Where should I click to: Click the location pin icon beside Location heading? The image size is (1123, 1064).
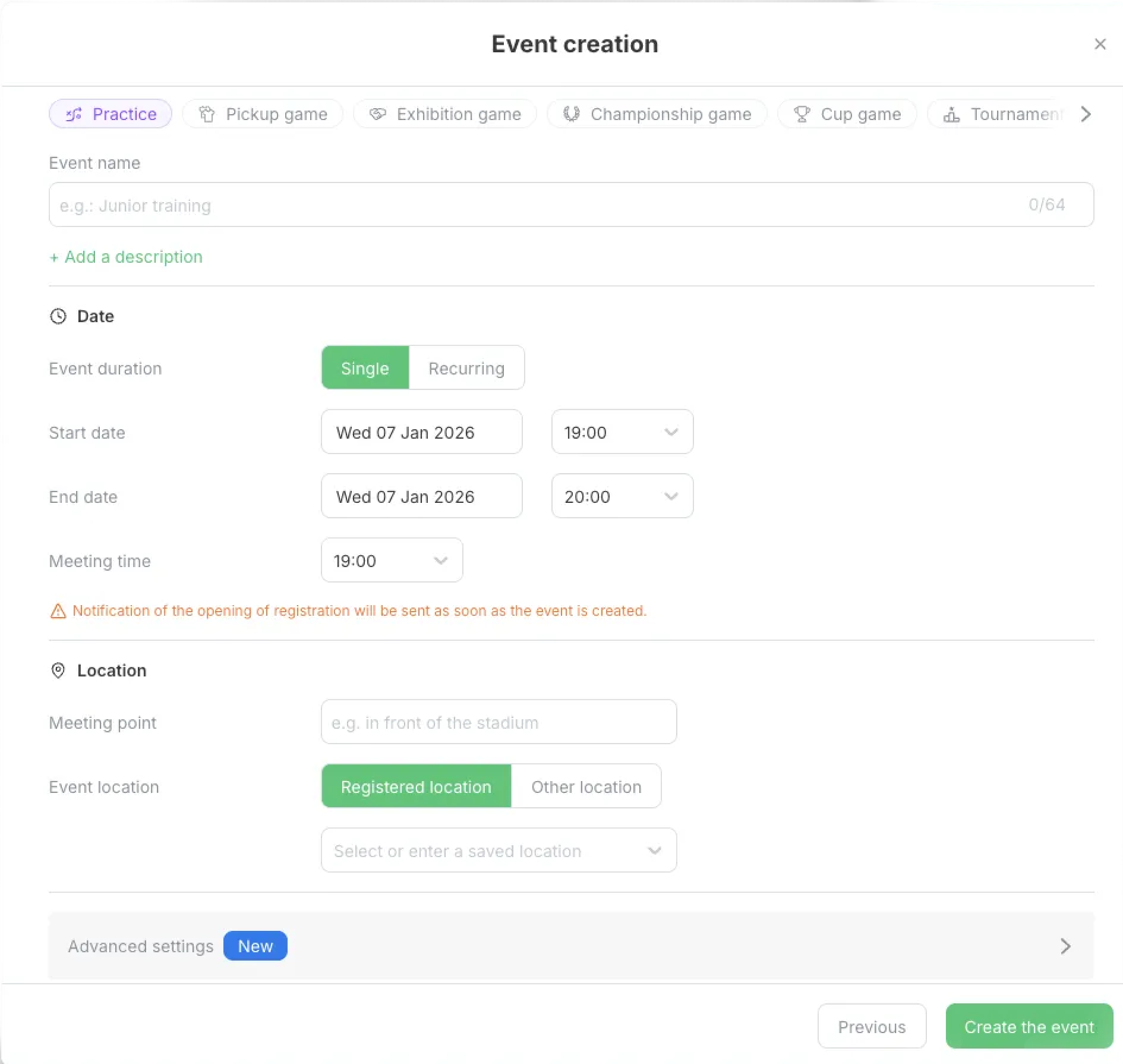pos(58,671)
